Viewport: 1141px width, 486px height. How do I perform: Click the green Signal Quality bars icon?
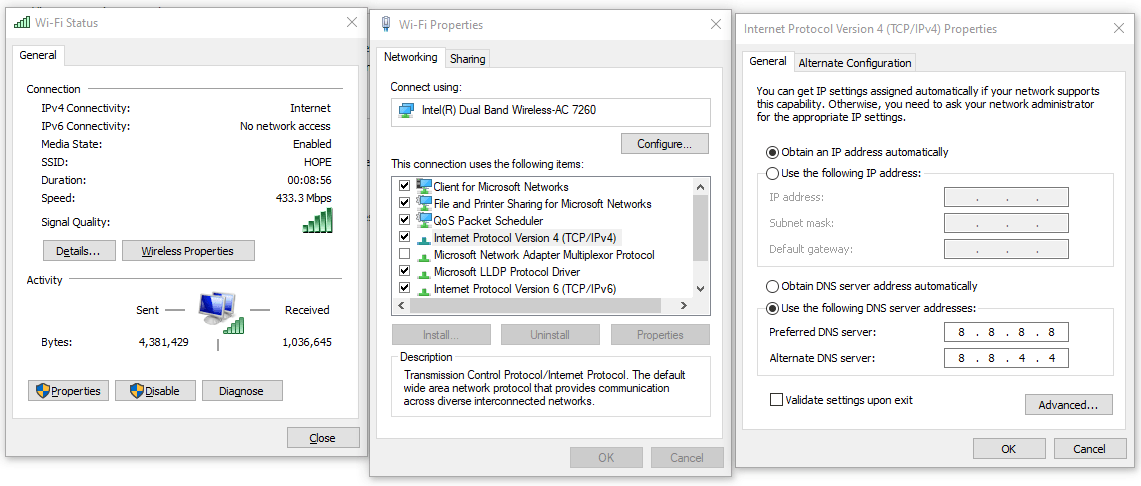point(317,220)
